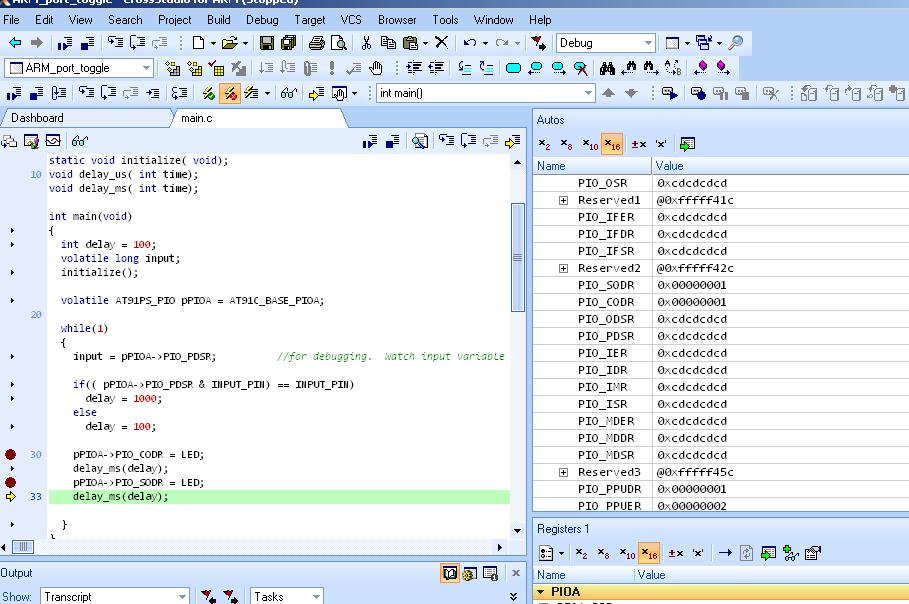
Task: Toggle binary display in Autos panel
Action: click(544, 144)
